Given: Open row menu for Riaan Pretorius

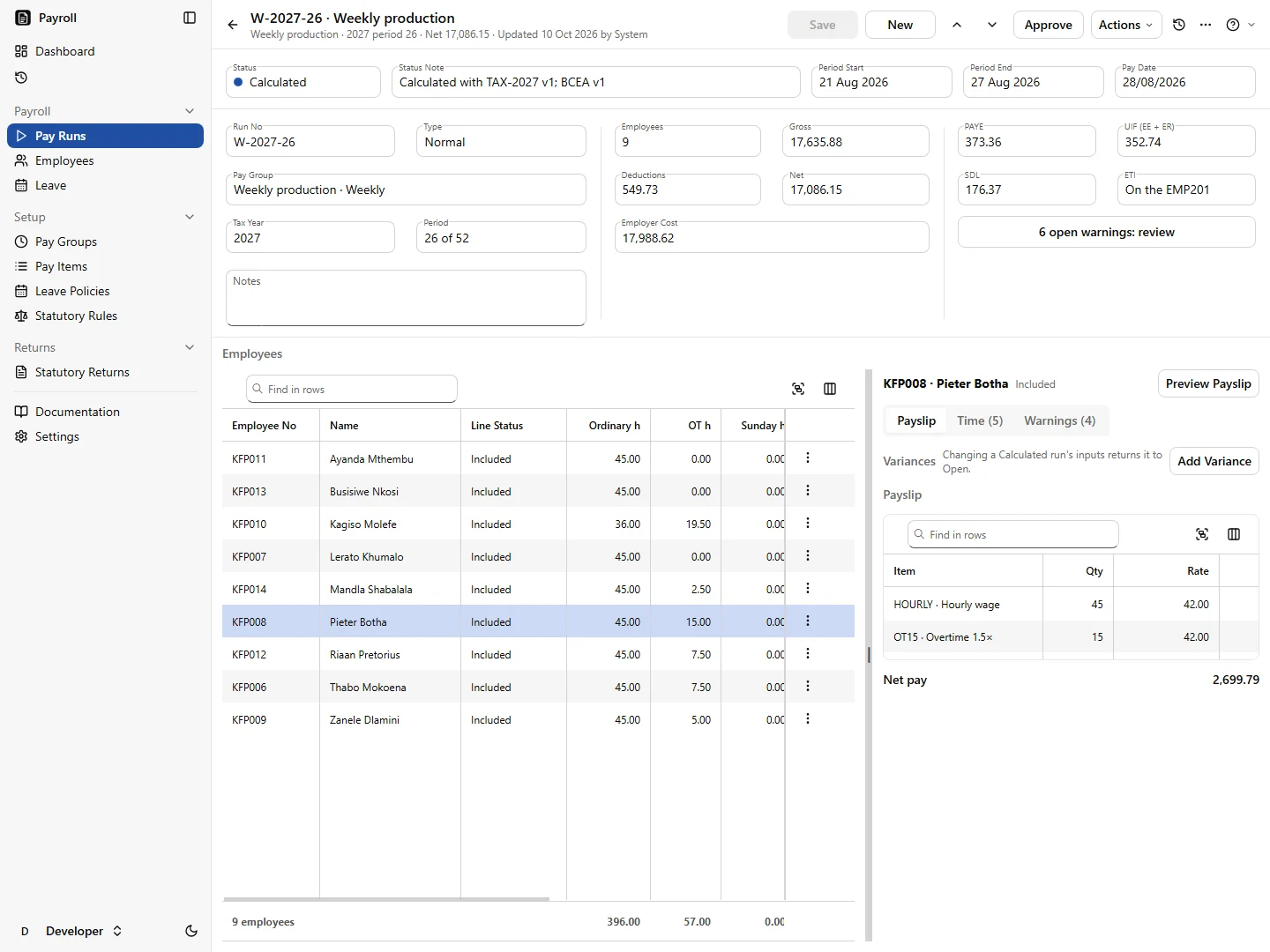Looking at the screenshot, I should pos(808,653).
